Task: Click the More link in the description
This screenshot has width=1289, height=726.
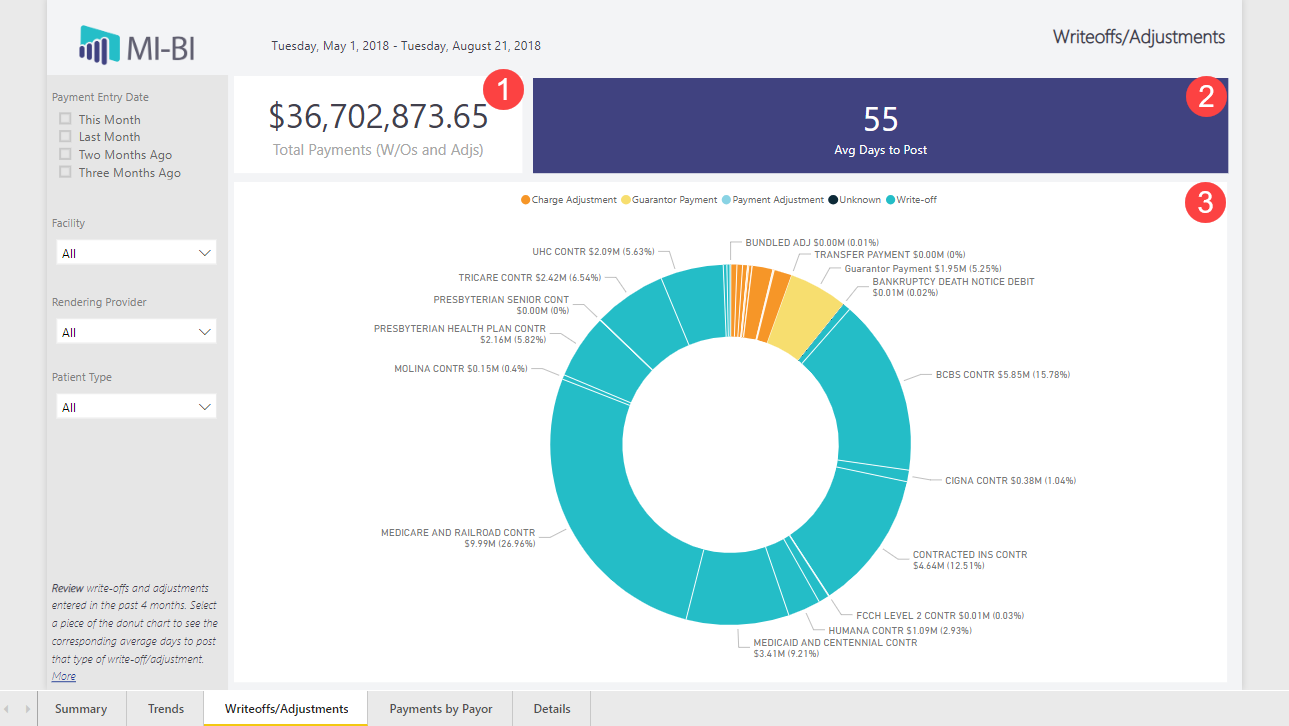Action: [63, 677]
